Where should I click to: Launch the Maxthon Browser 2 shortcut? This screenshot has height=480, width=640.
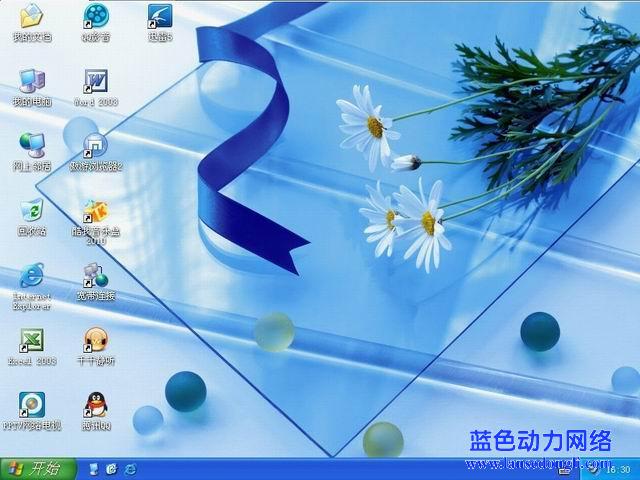pyautogui.click(x=96, y=145)
